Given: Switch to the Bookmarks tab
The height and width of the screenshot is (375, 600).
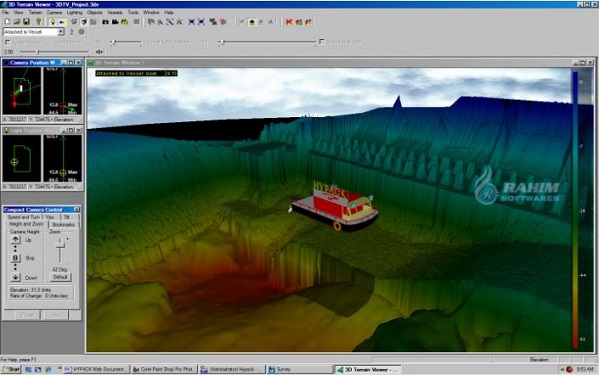Looking at the screenshot, I should [x=64, y=224].
